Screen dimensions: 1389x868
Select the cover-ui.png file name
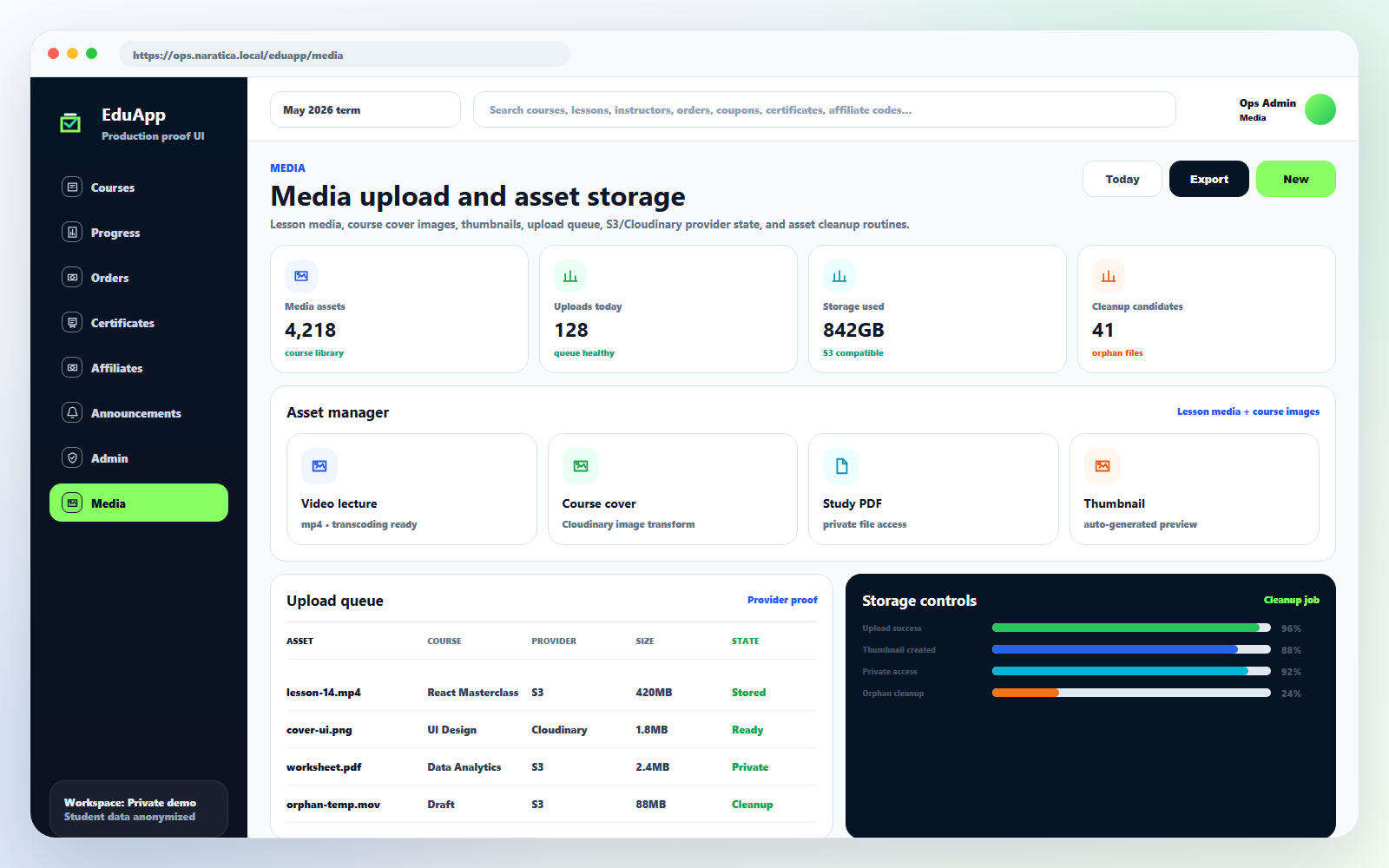(319, 730)
